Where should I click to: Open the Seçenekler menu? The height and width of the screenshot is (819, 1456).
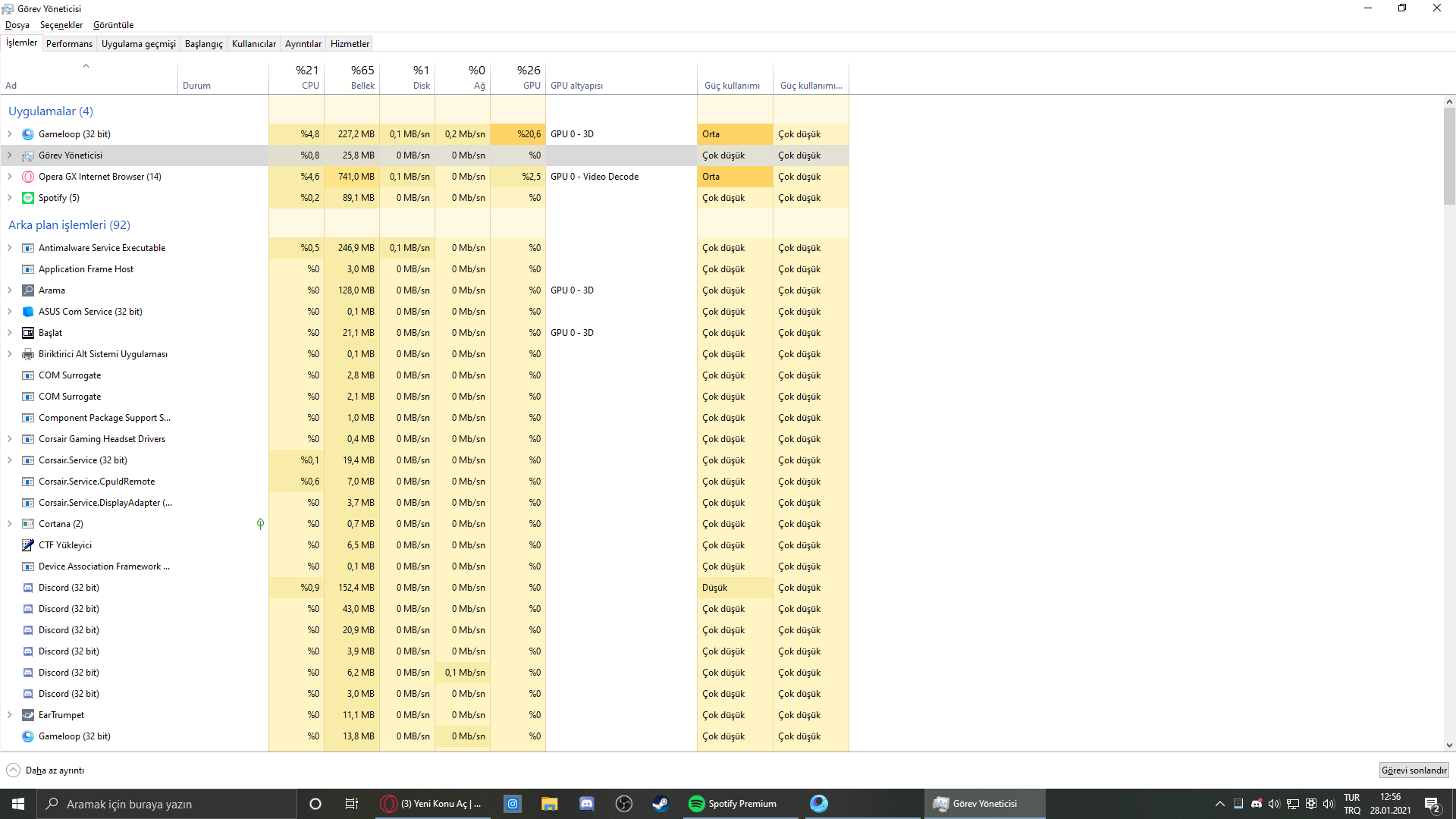tap(61, 25)
